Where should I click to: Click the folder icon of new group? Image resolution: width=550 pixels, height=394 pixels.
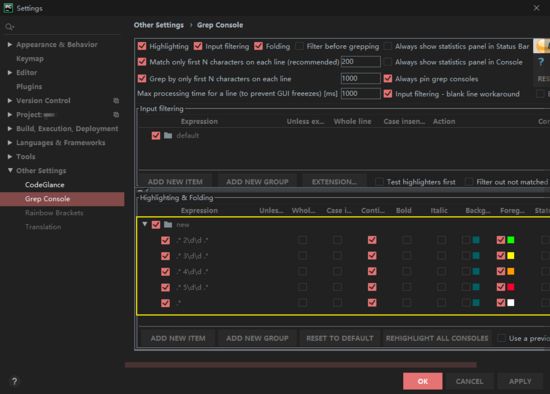[168, 225]
